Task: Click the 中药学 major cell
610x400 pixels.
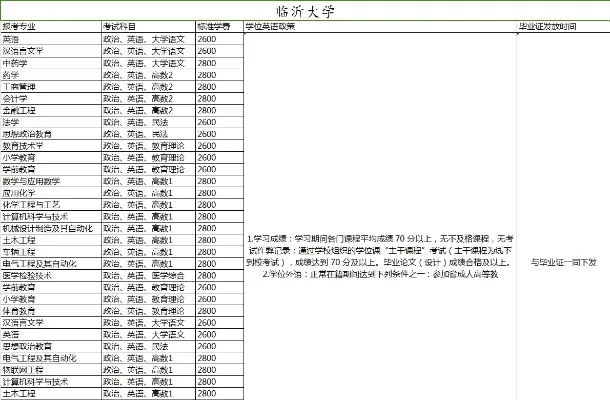Action: tap(51, 63)
